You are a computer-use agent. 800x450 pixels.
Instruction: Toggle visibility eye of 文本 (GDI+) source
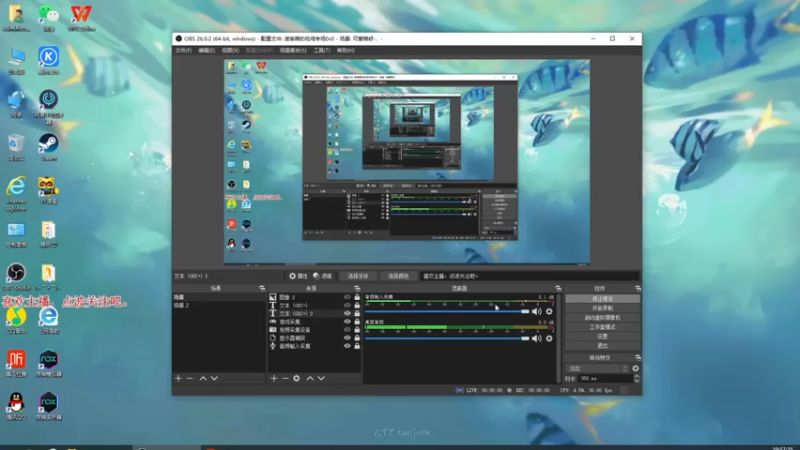[x=347, y=305]
